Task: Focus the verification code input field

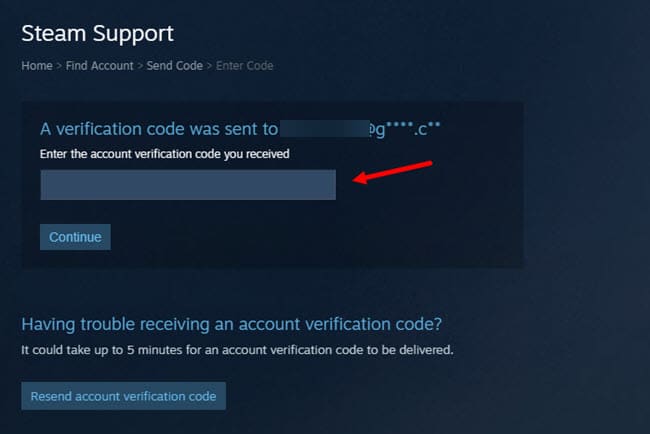Action: click(188, 185)
